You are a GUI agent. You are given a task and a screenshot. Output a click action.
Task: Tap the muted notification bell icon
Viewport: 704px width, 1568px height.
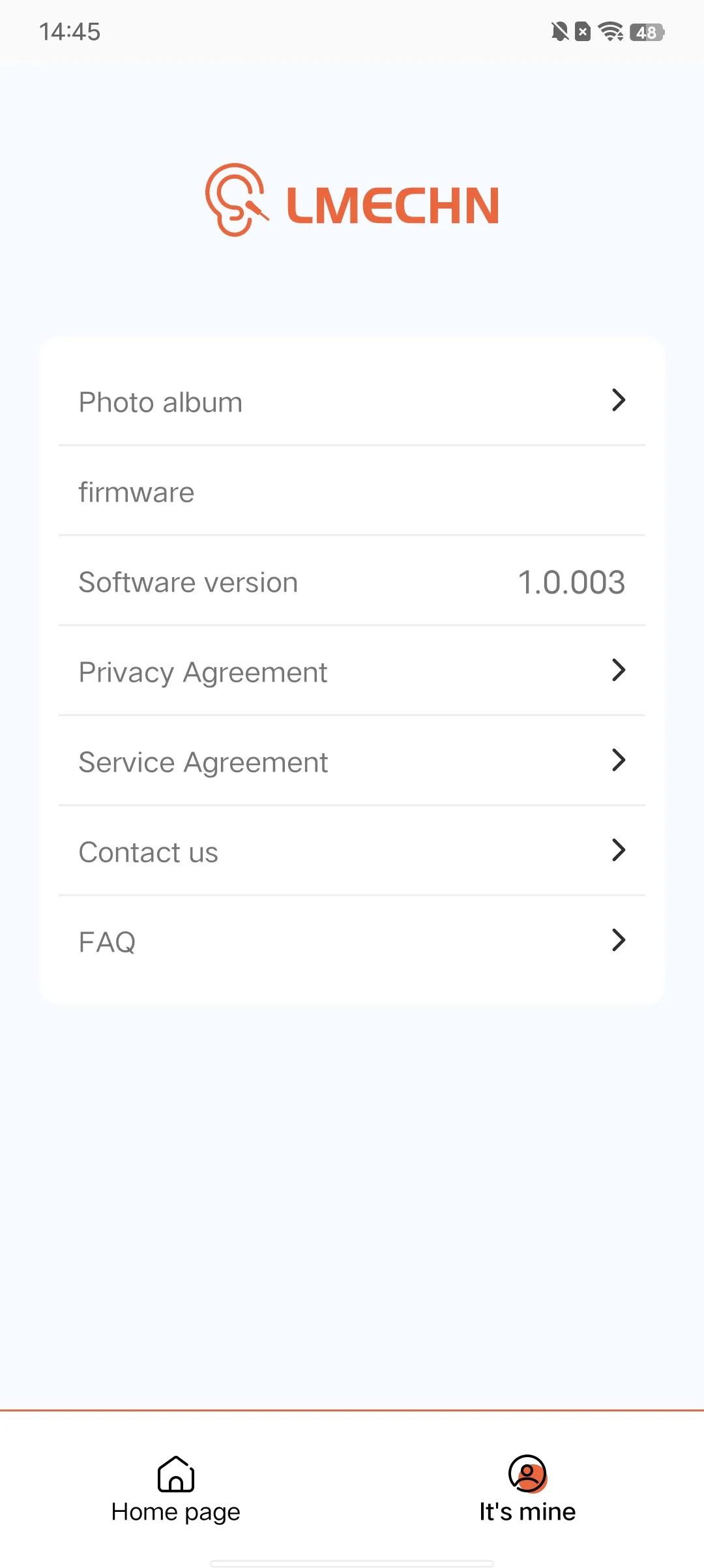point(559,31)
